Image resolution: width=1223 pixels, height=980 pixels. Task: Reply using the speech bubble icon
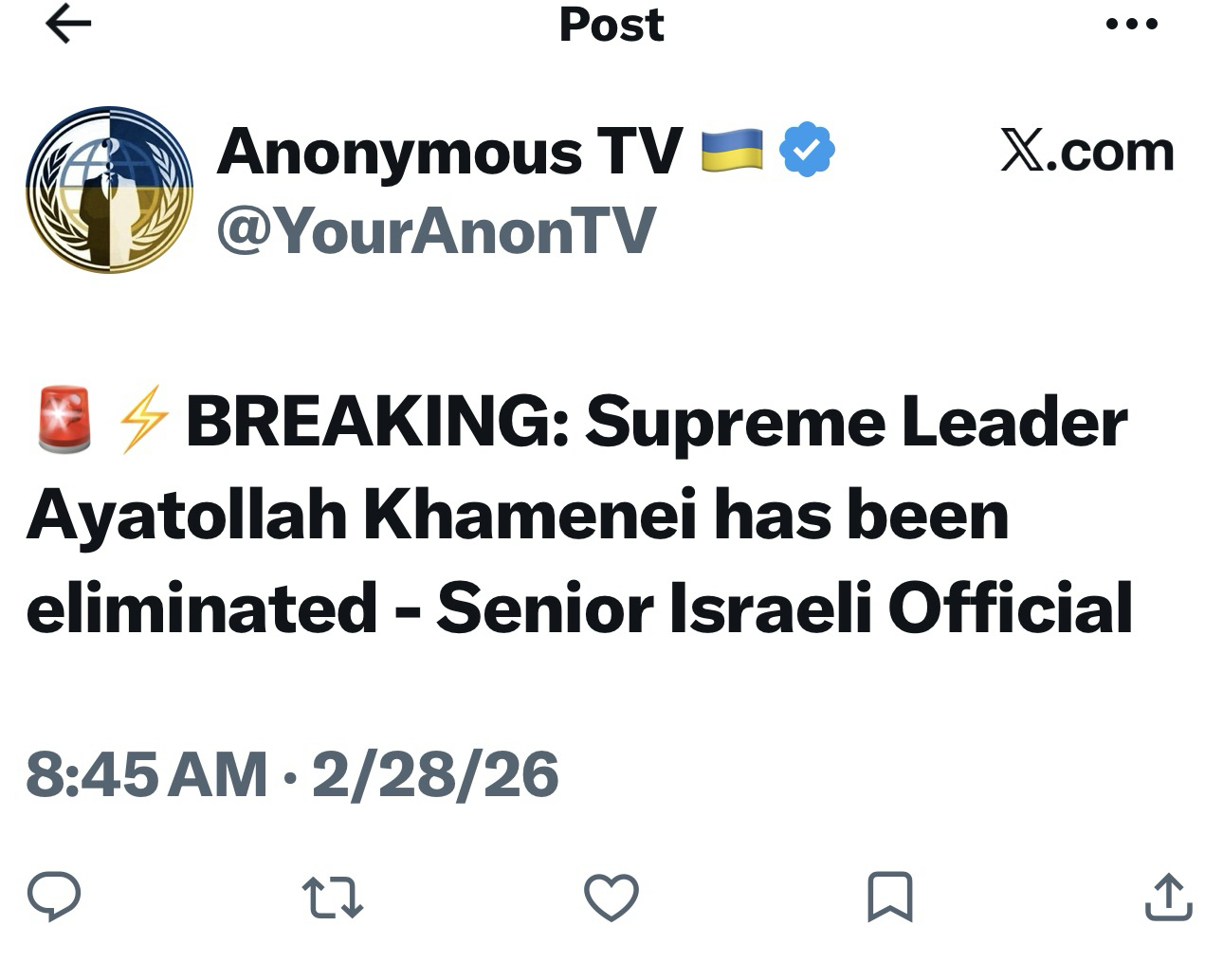tap(54, 897)
